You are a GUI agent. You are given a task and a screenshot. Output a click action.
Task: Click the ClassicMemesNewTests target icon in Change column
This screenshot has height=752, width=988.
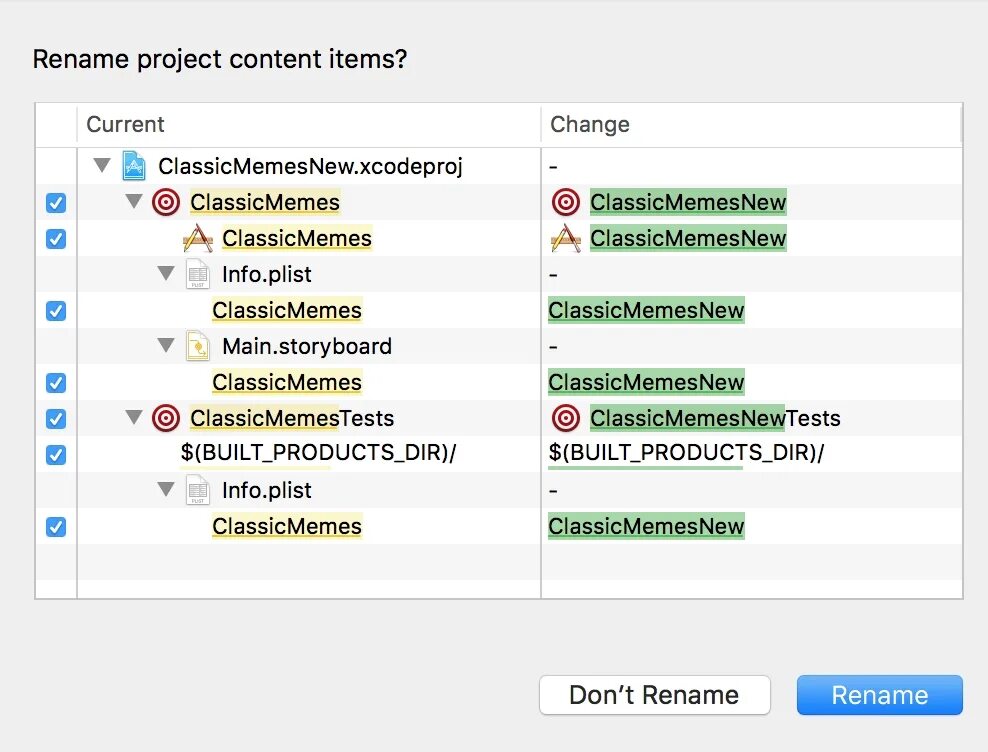point(566,418)
